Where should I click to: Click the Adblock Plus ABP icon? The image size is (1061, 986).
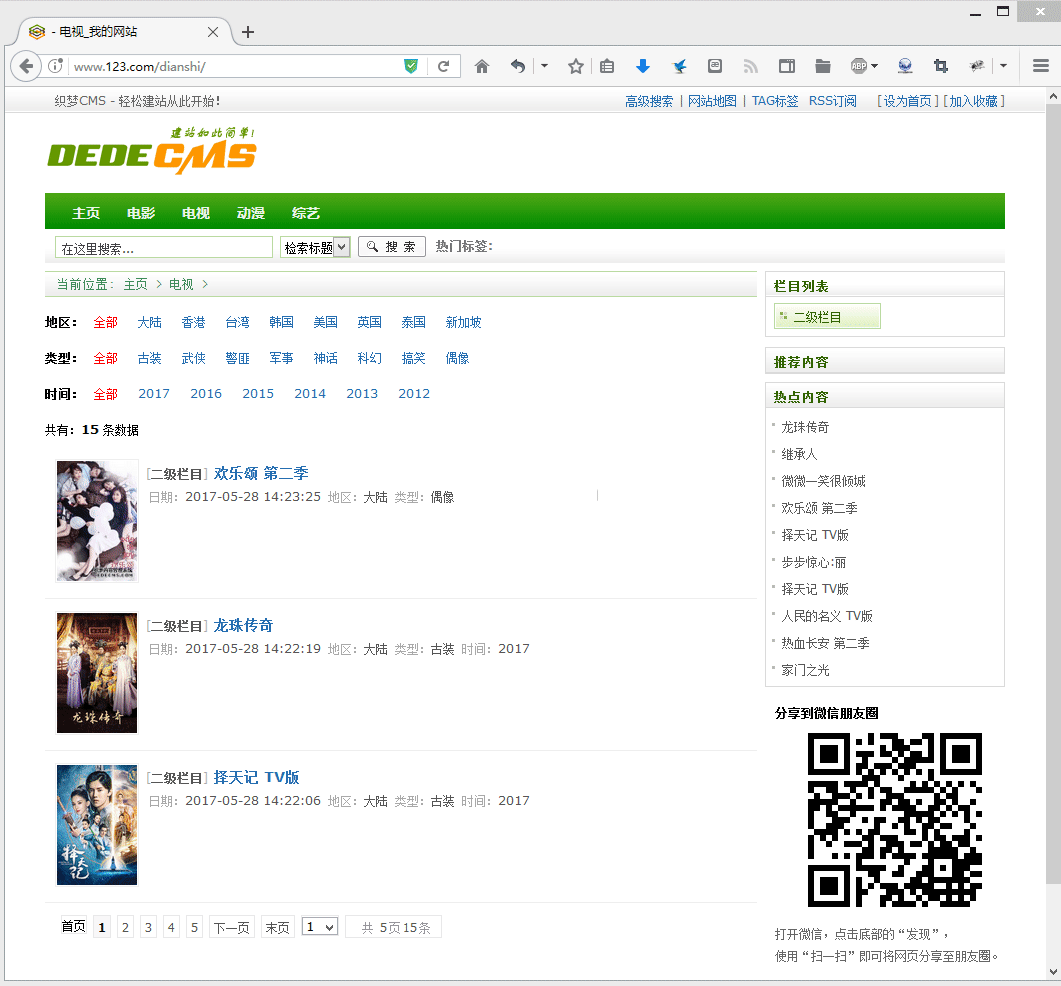tap(859, 67)
